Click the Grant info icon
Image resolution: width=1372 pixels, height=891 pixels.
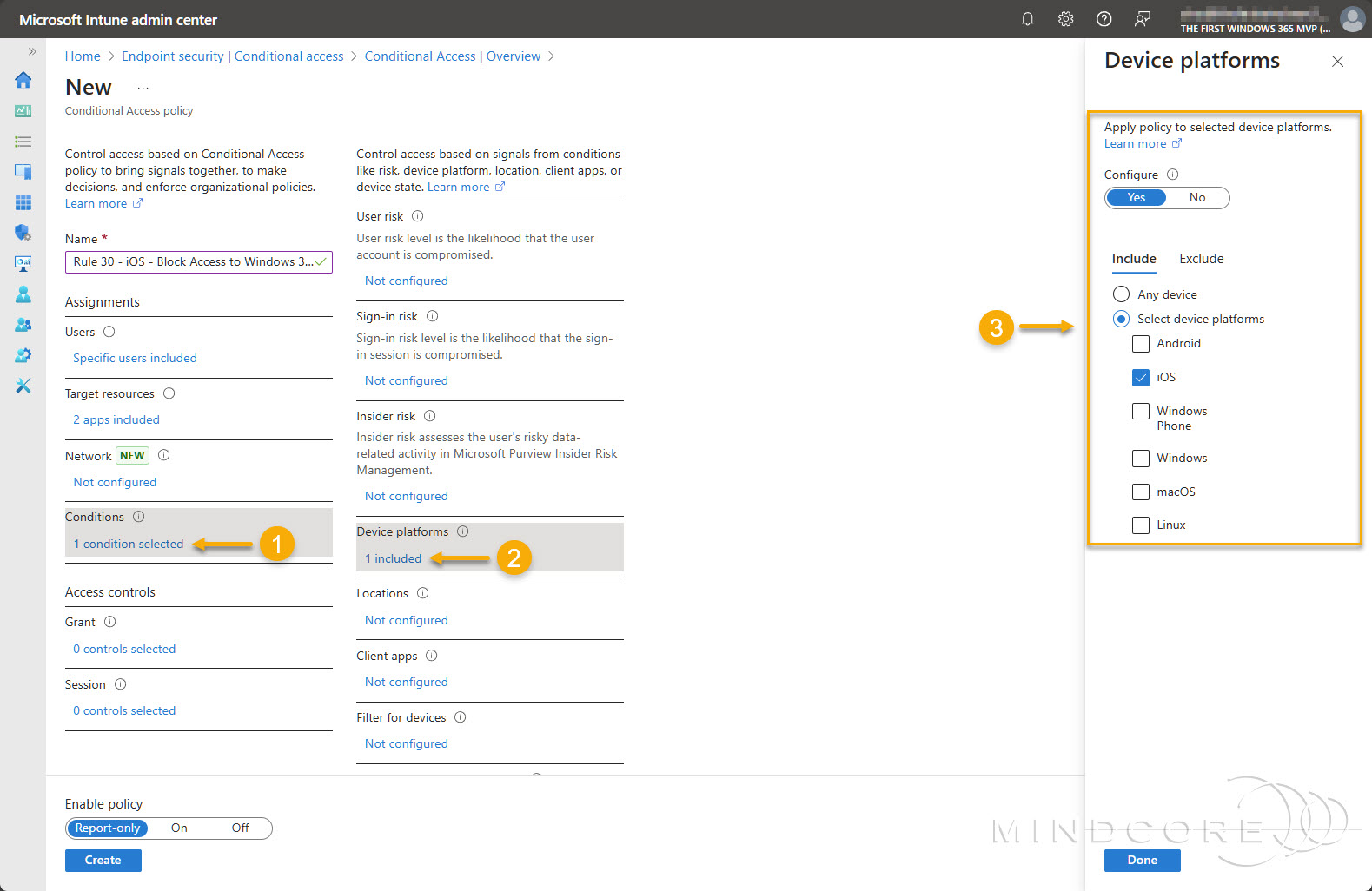(x=109, y=622)
